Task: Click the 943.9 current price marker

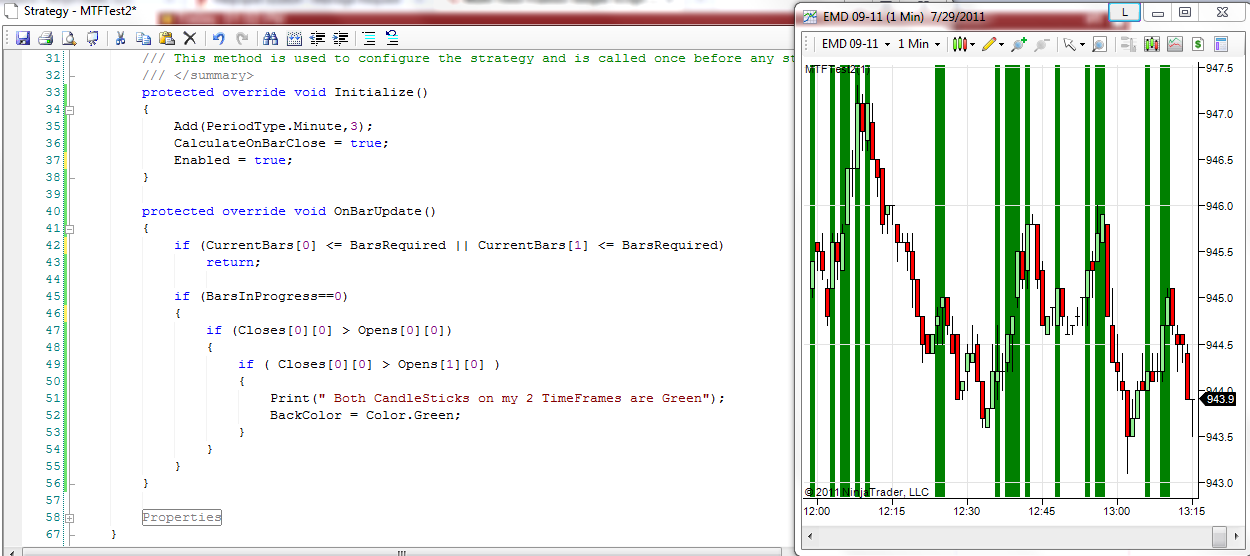Action: click(1218, 399)
